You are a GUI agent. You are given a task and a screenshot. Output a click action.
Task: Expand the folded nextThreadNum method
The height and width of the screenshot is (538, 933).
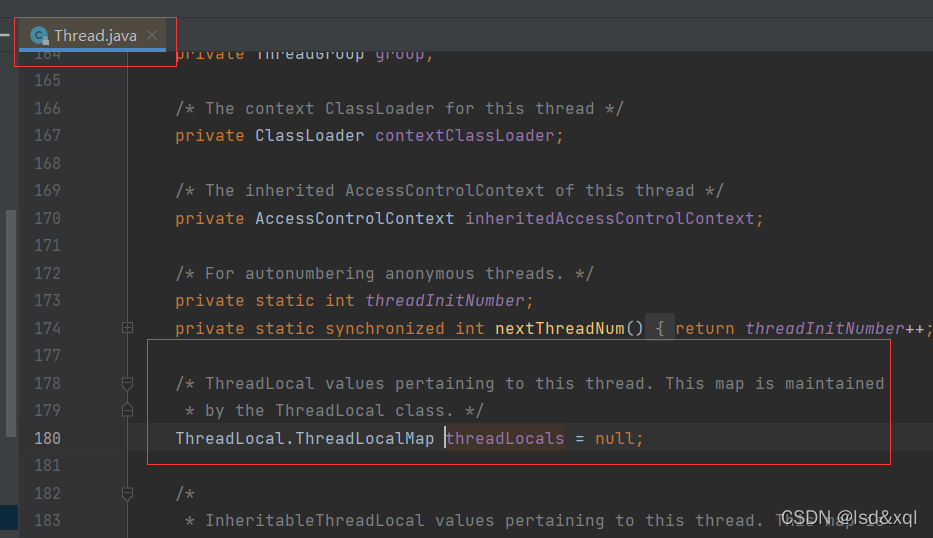127,328
